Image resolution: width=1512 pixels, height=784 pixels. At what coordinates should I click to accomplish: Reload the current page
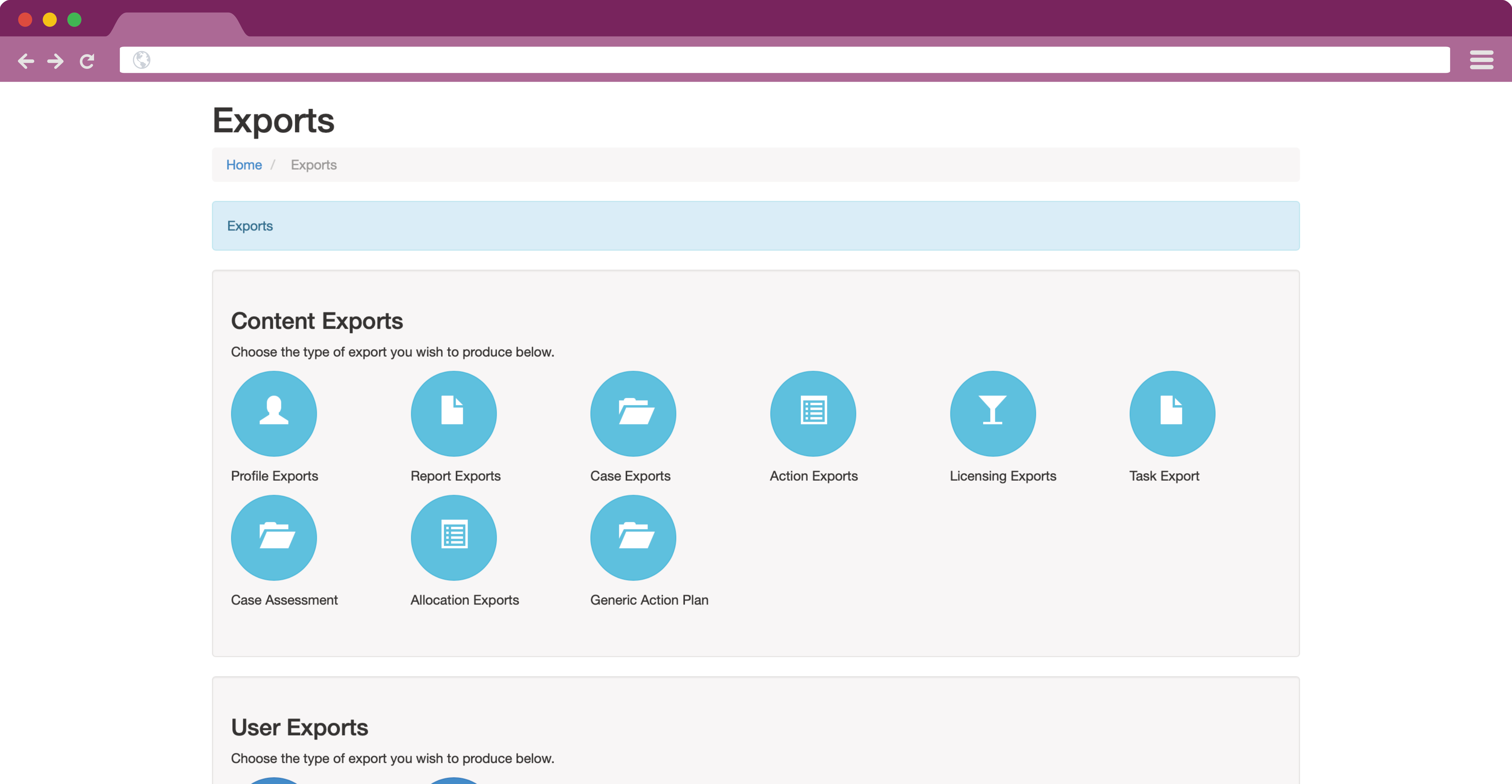(87, 61)
